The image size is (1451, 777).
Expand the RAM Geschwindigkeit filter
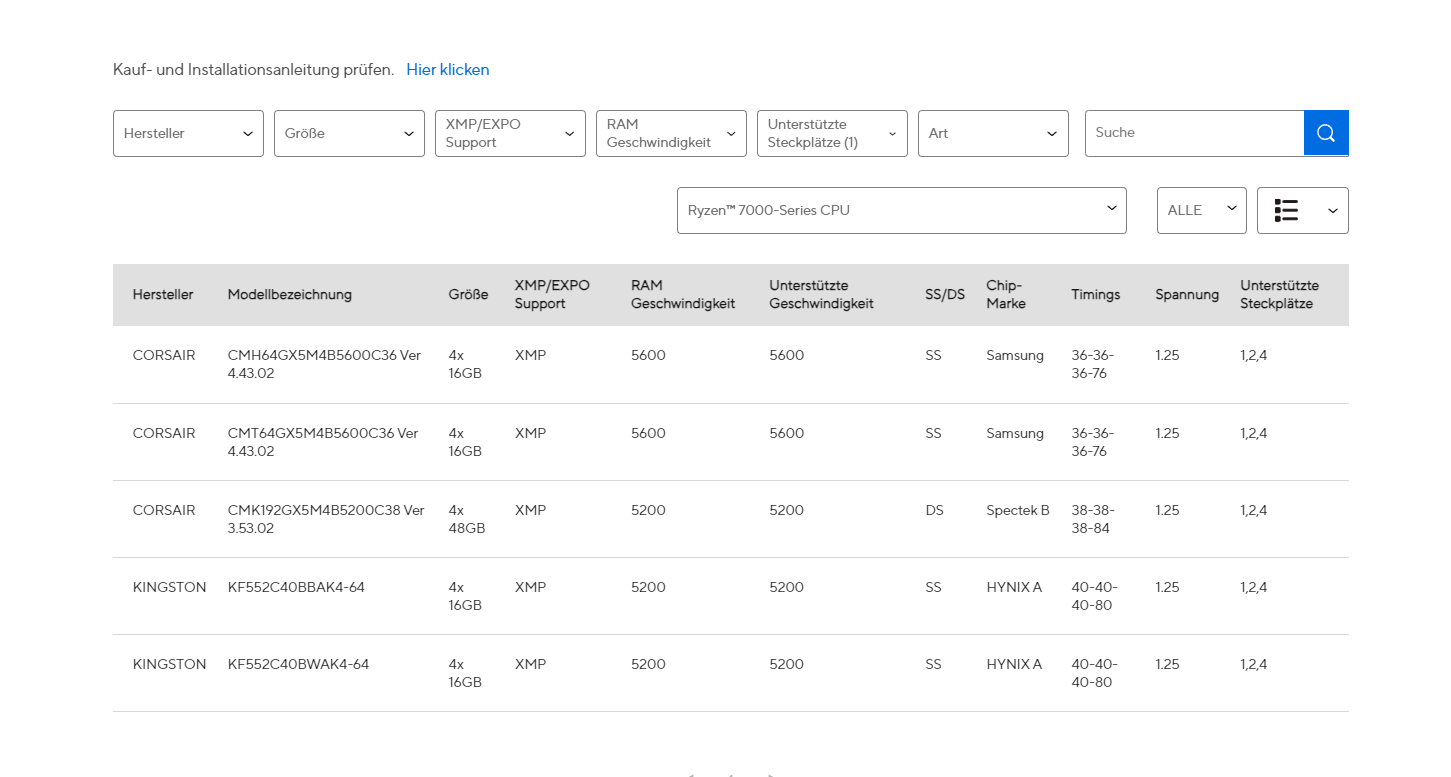pos(671,133)
